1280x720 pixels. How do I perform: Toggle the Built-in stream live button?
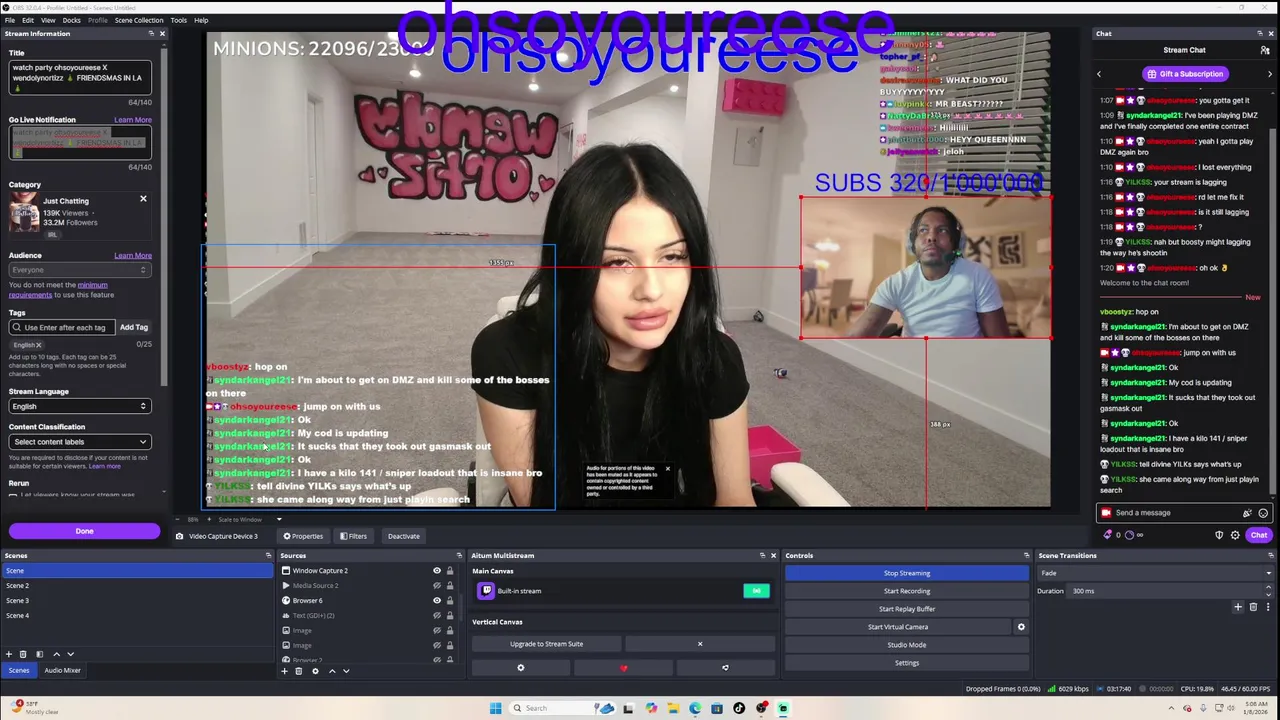756,591
